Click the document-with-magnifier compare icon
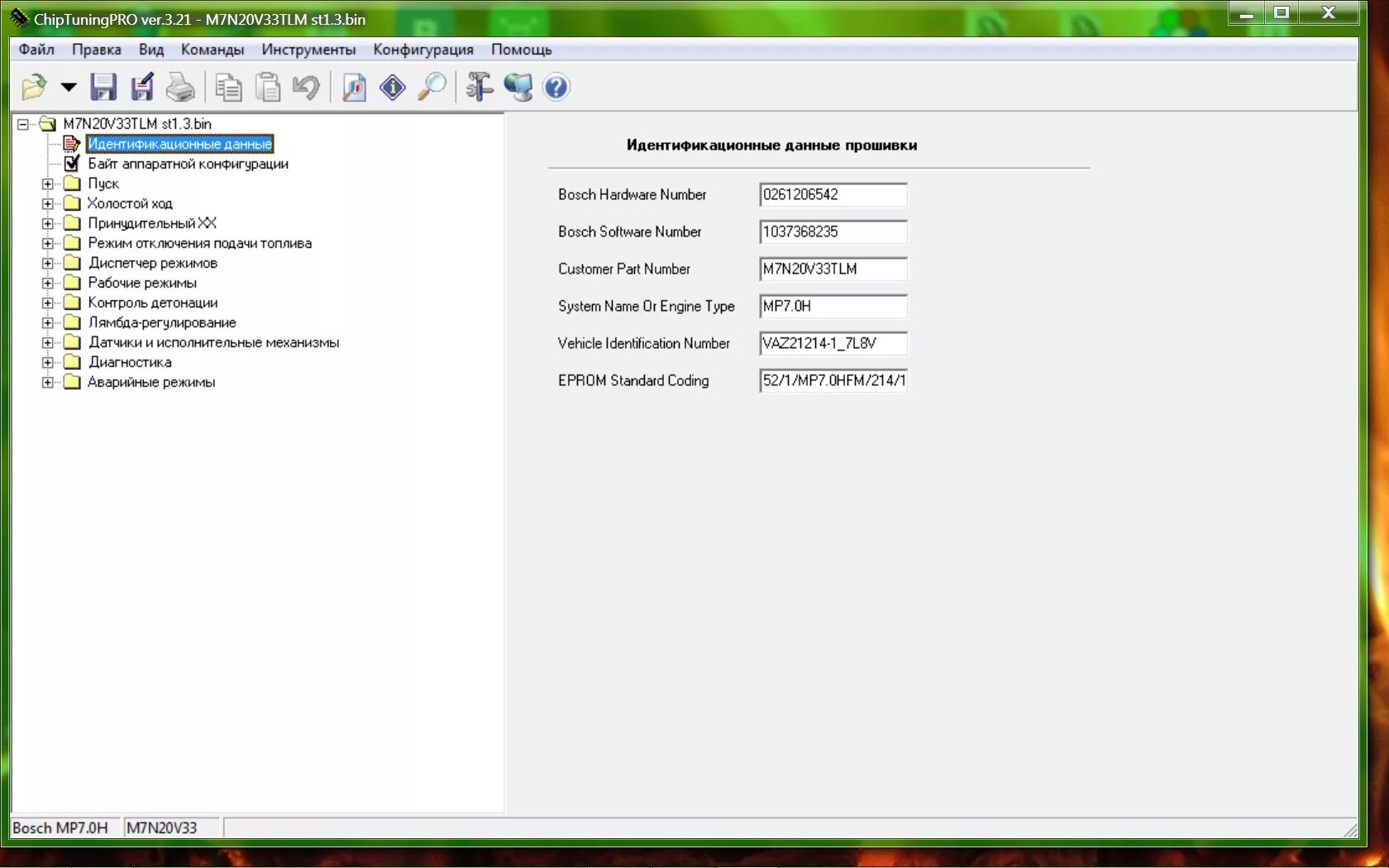Viewport: 1389px width, 868px height. click(x=354, y=87)
